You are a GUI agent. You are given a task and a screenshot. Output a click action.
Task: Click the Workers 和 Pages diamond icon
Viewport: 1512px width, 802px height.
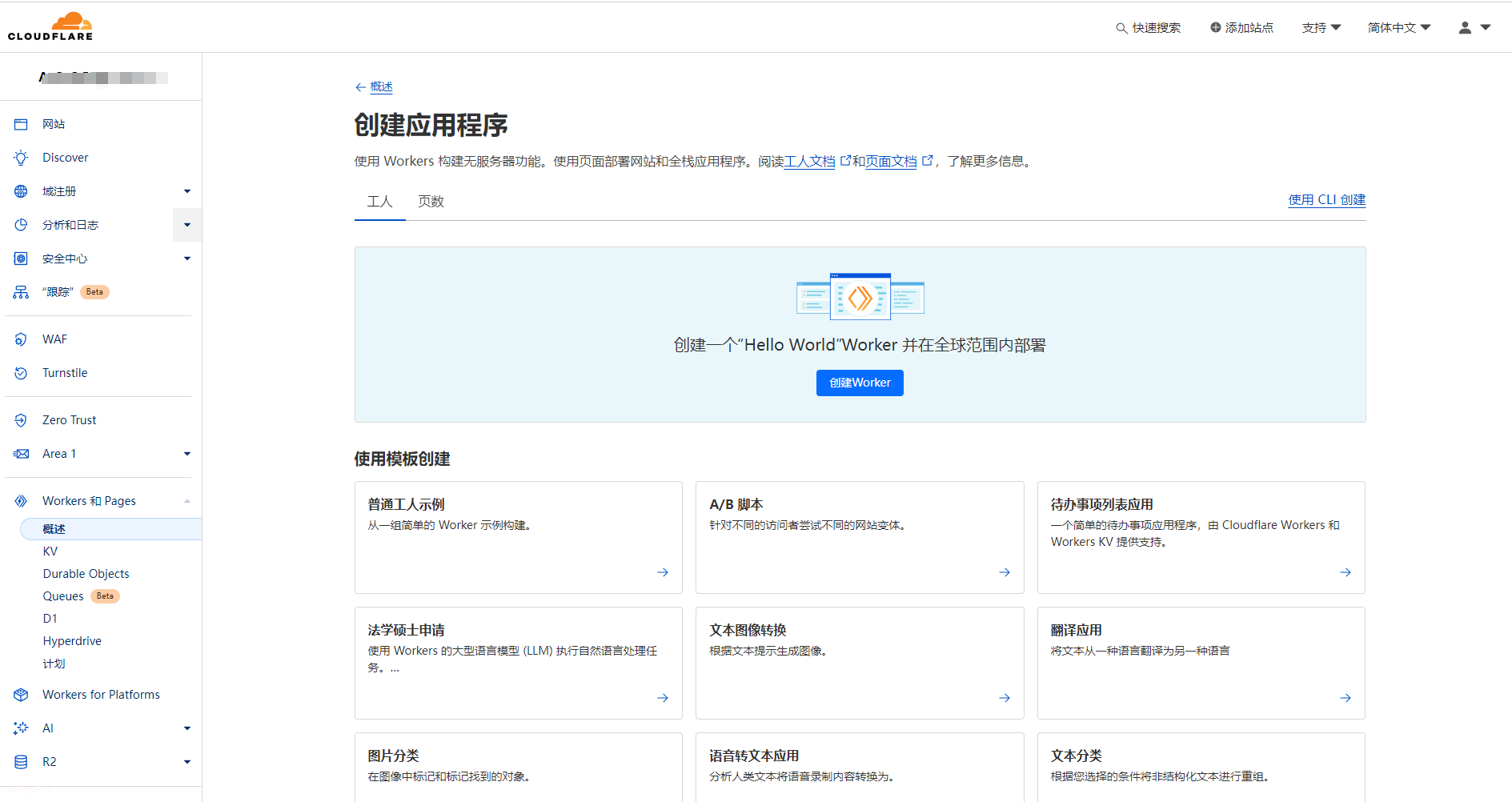pos(21,501)
